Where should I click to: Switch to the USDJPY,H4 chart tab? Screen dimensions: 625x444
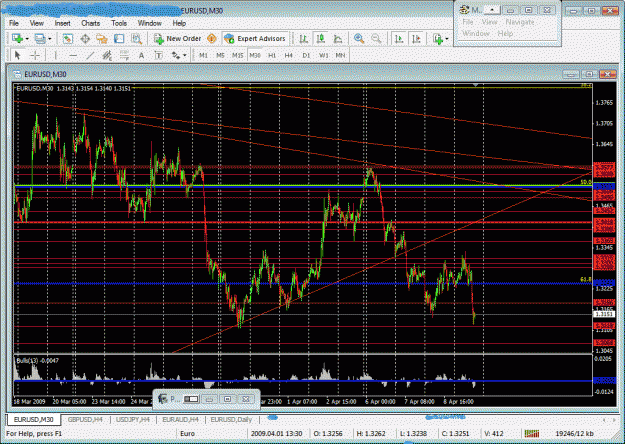coord(133,419)
